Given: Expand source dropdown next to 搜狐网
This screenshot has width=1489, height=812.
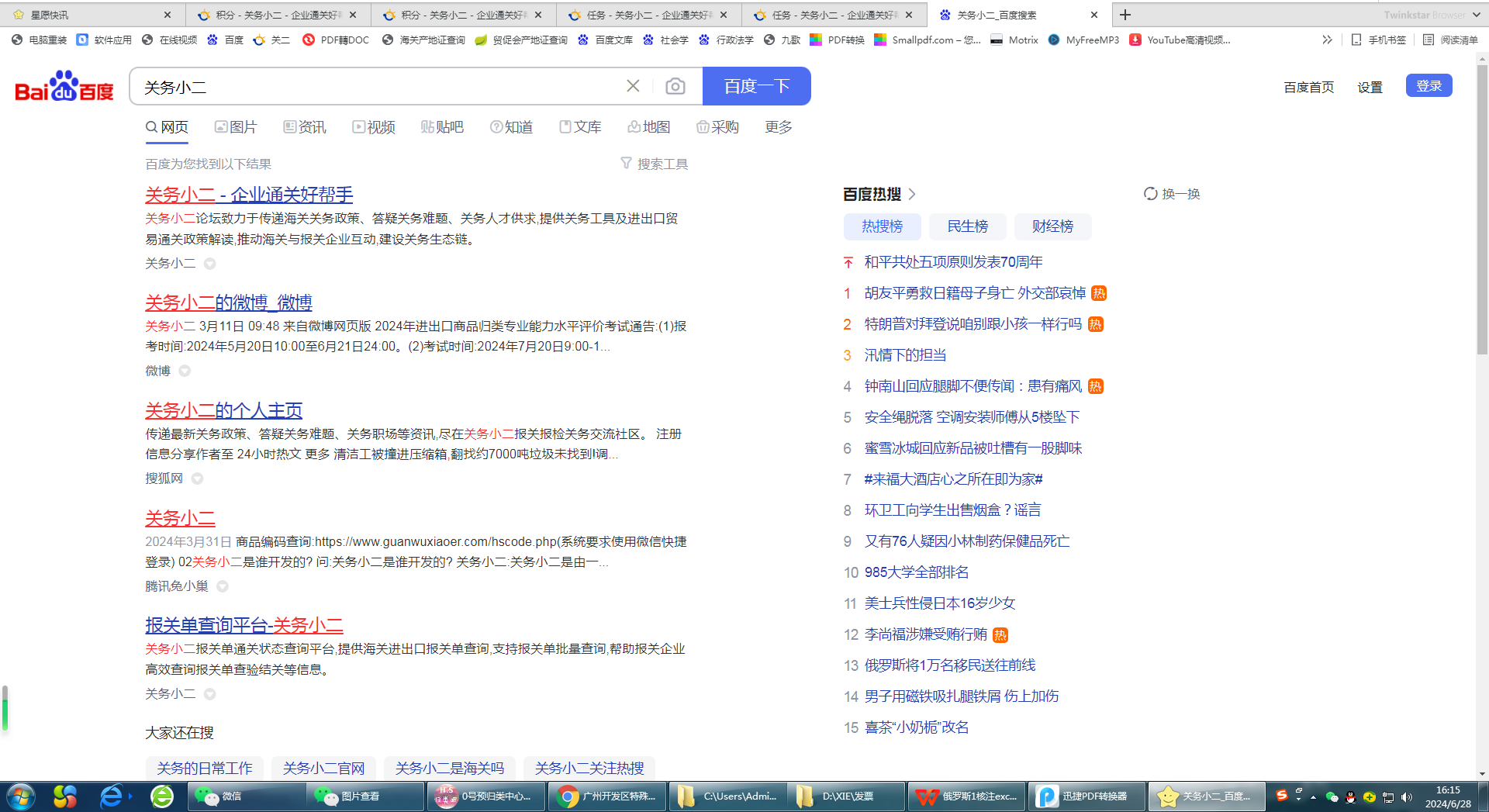Looking at the screenshot, I should click(197, 479).
